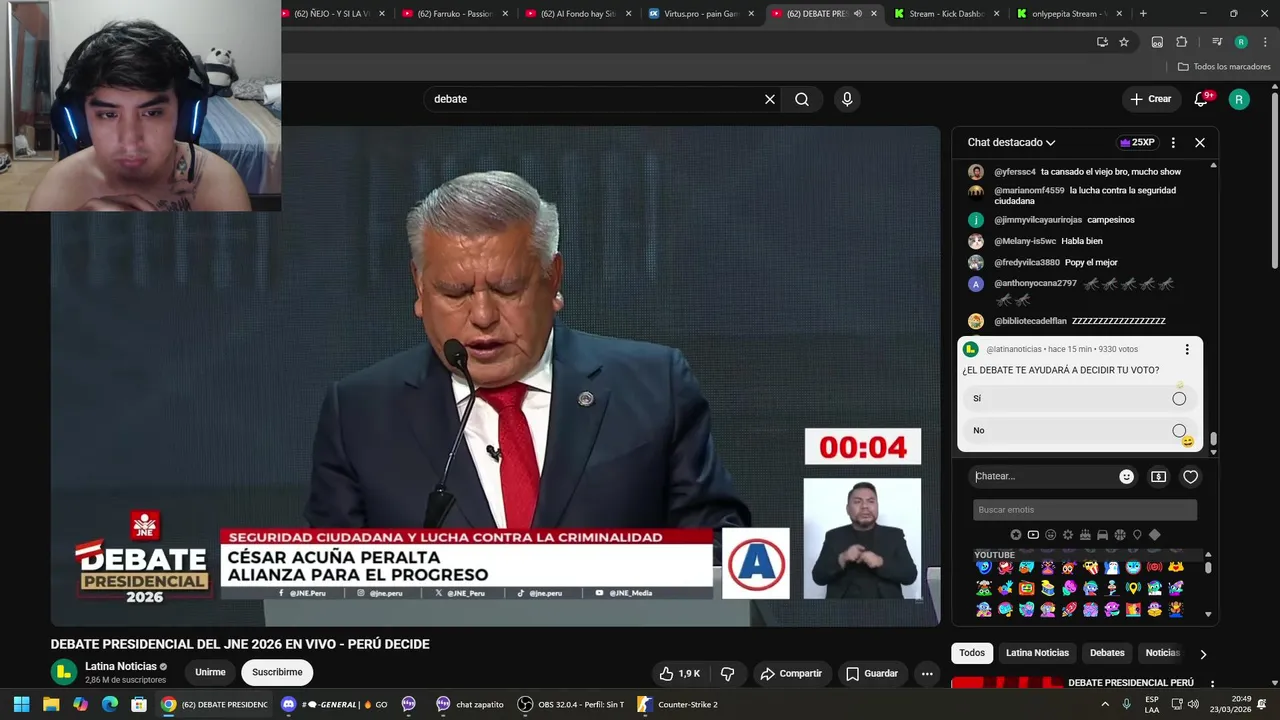Send a heart reaction in chat

pyautogui.click(x=1190, y=477)
